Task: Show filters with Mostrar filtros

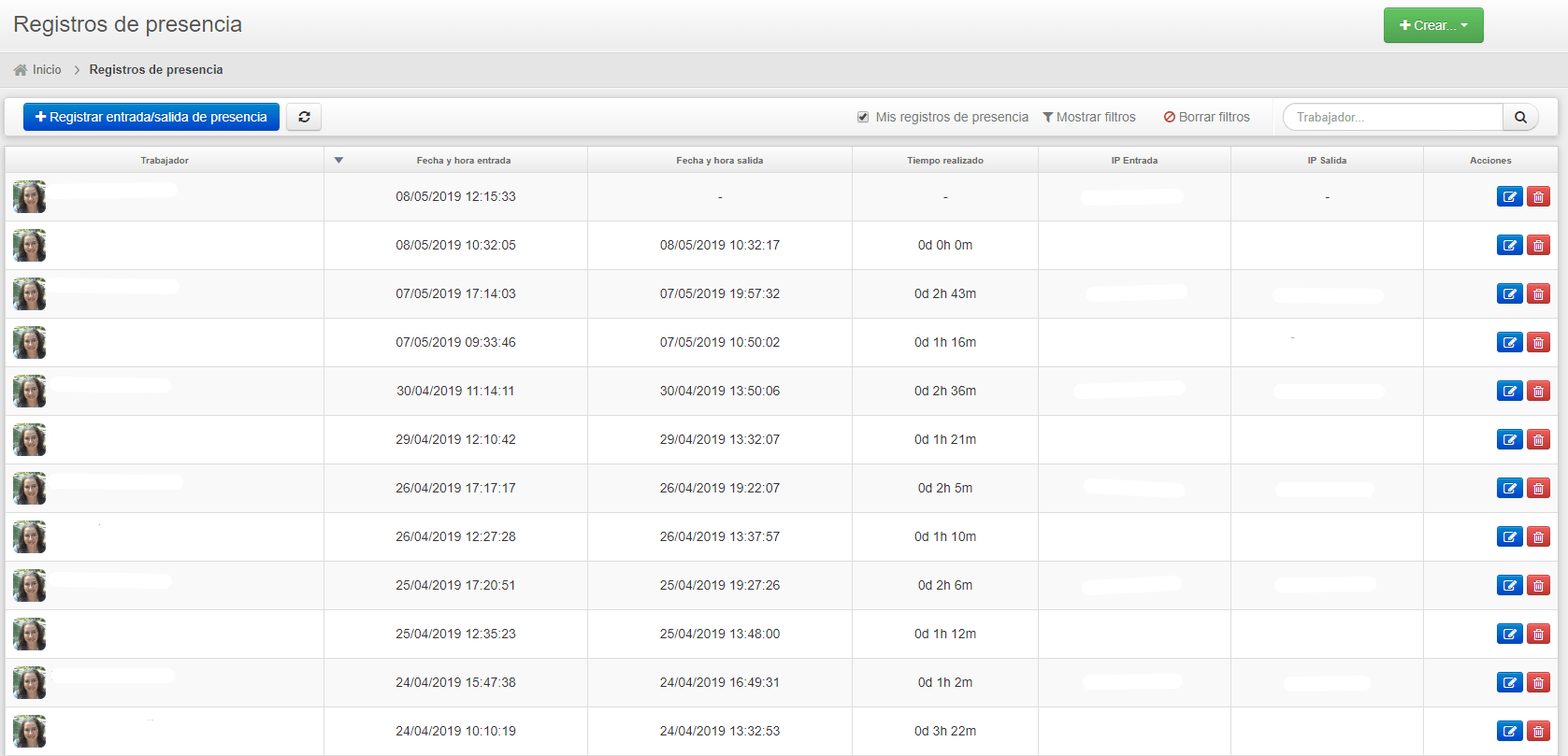Action: pos(1089,117)
